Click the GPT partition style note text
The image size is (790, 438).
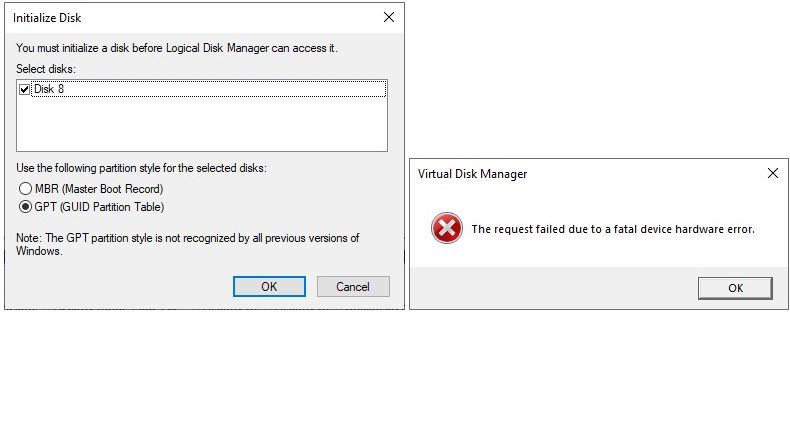(x=187, y=244)
